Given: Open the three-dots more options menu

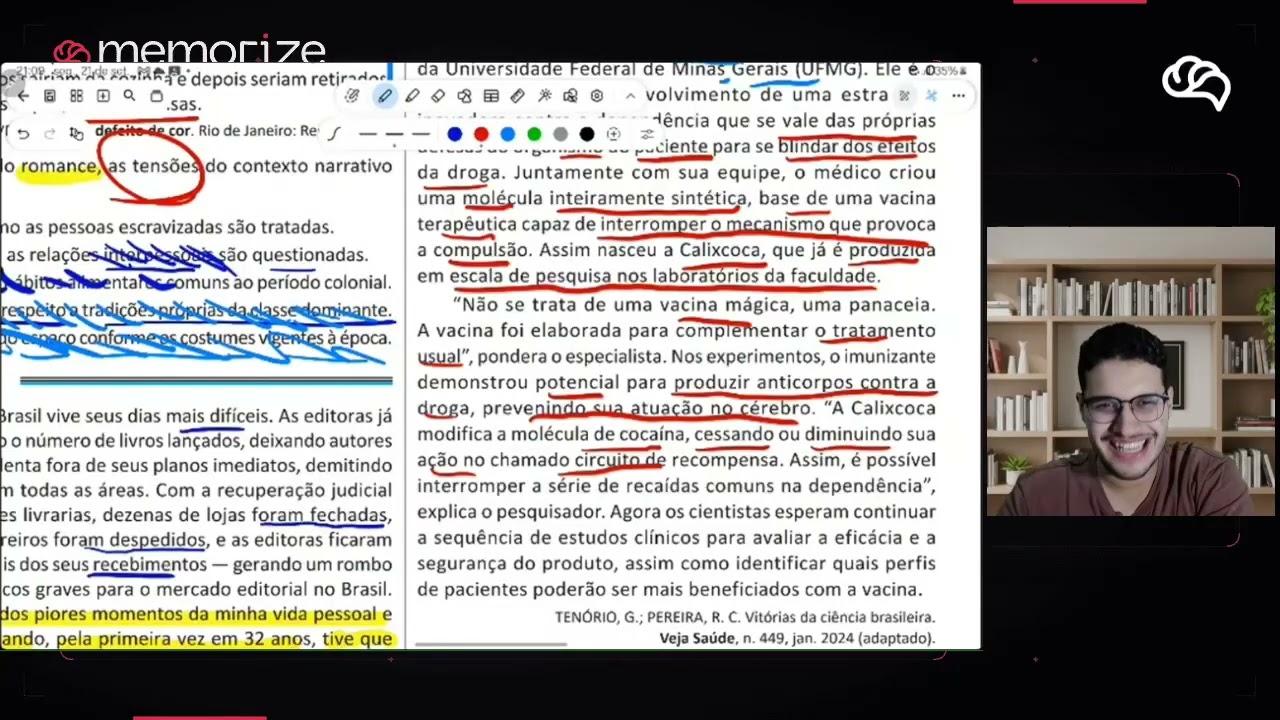Looking at the screenshot, I should [x=958, y=96].
